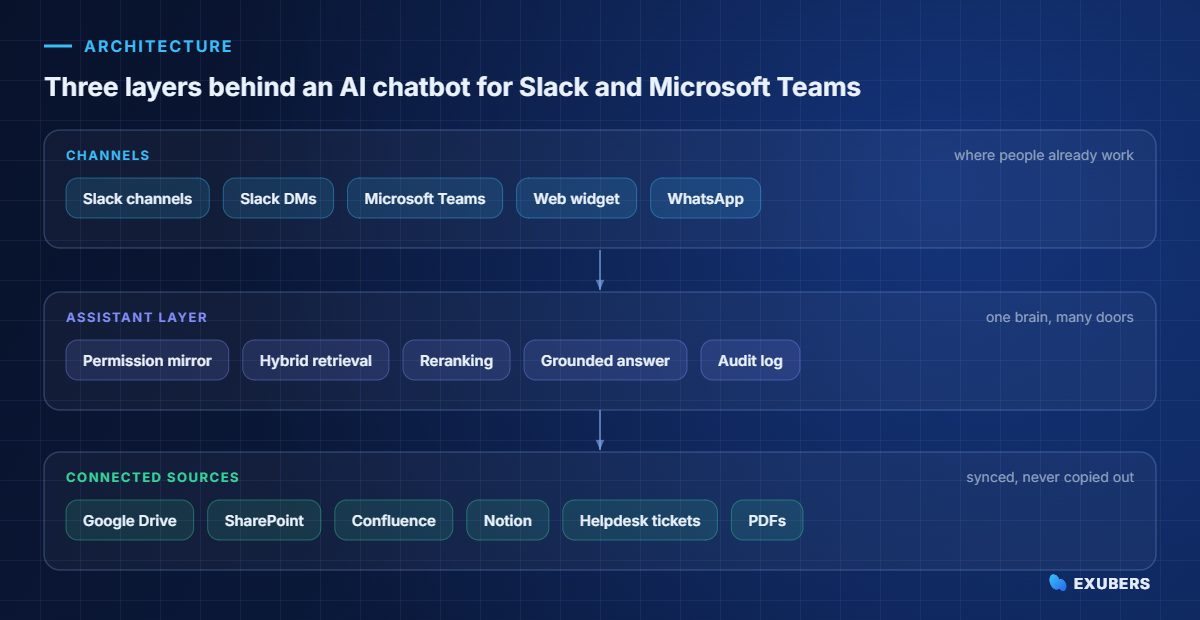Select the Notion chip
Screen dimensions: 1200x620
(508, 520)
